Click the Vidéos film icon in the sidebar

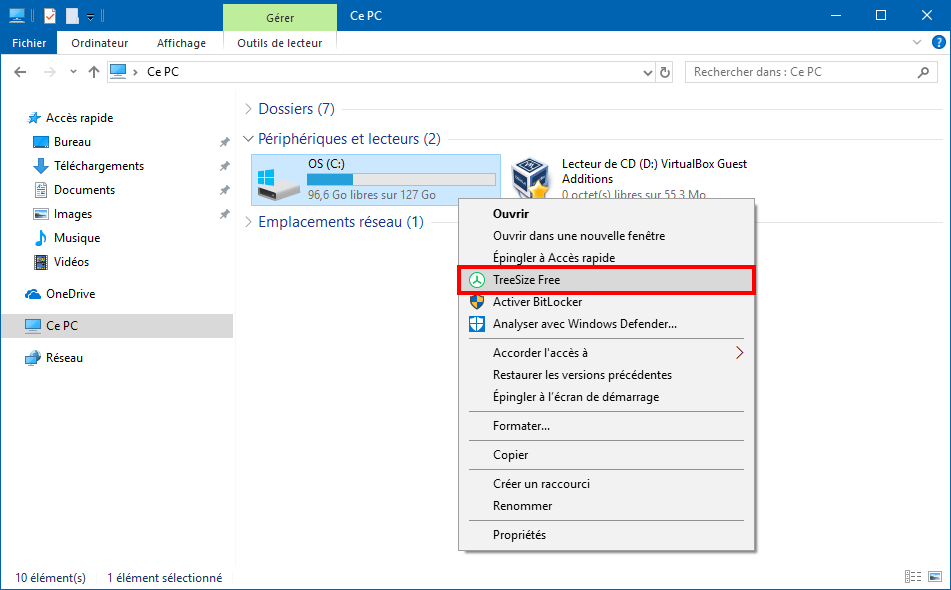[41, 262]
